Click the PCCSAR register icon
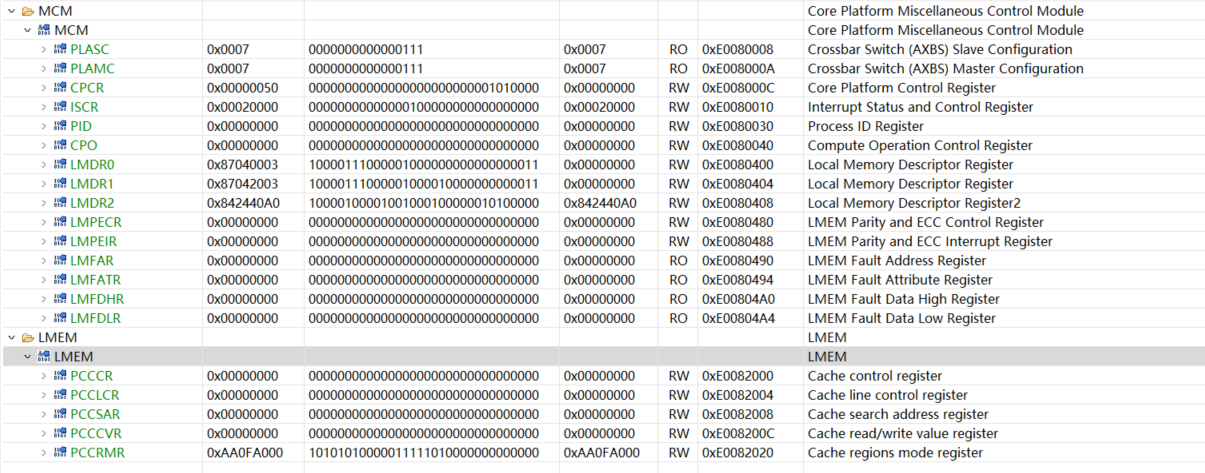This screenshot has width=1205, height=473. pyautogui.click(x=60, y=414)
